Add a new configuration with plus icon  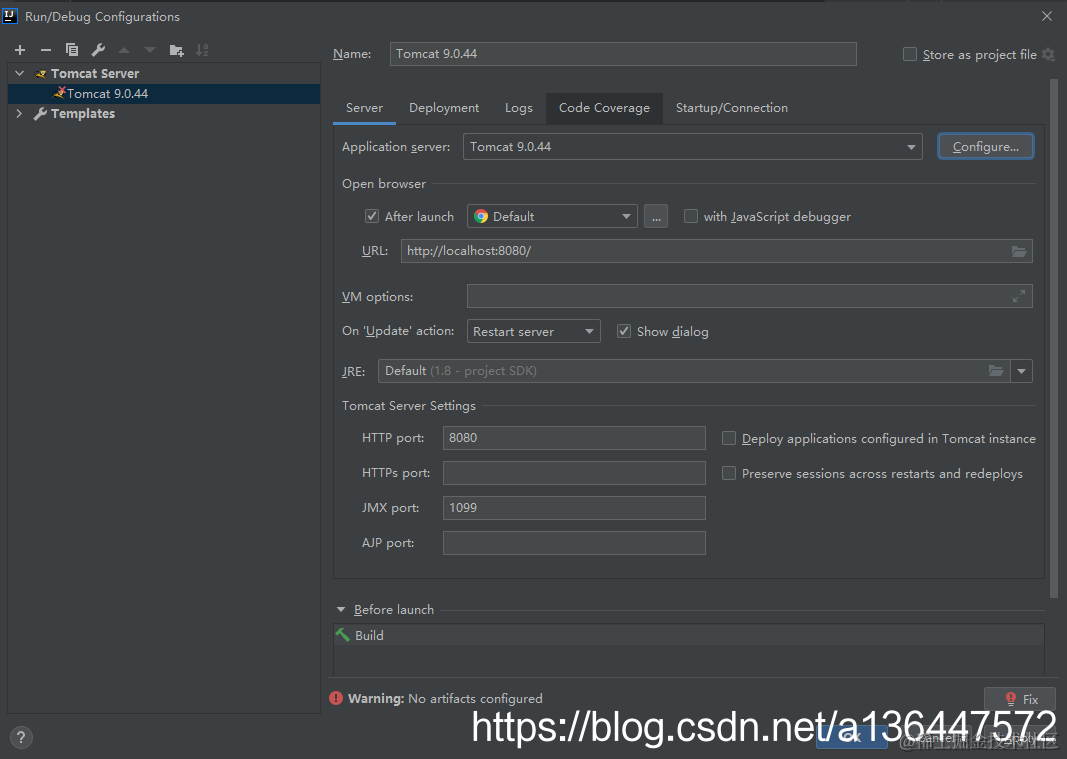(x=20, y=50)
